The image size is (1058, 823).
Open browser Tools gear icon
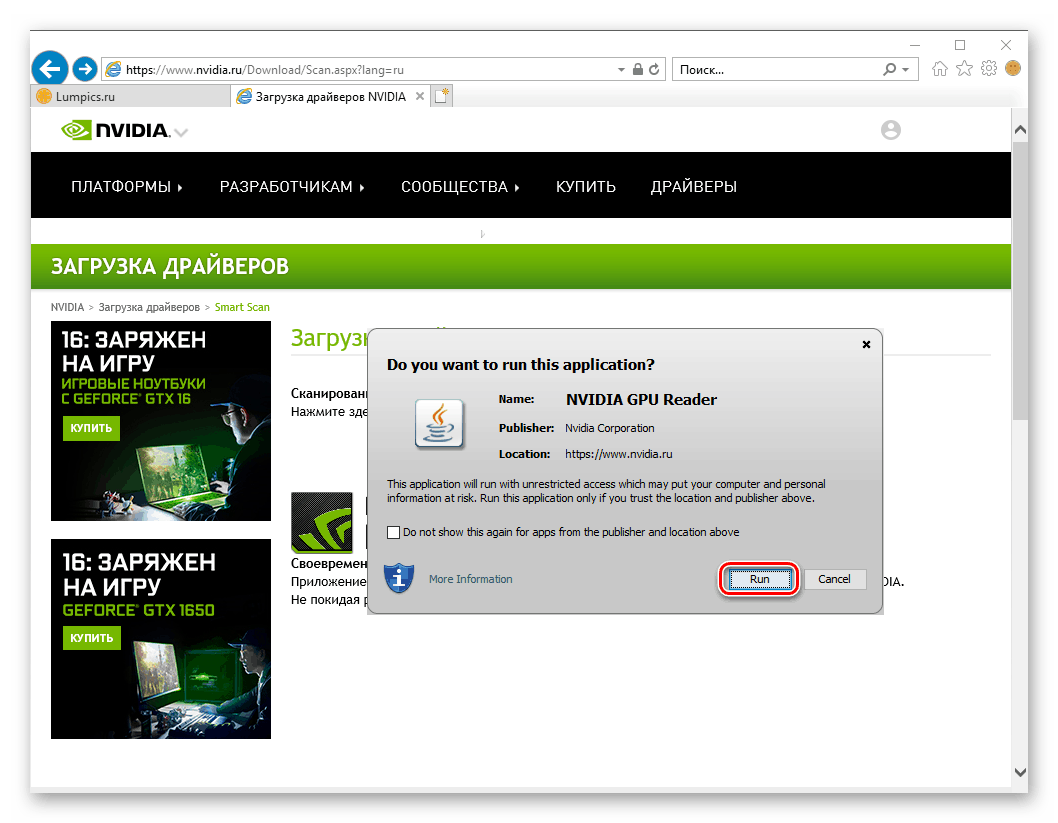989,69
